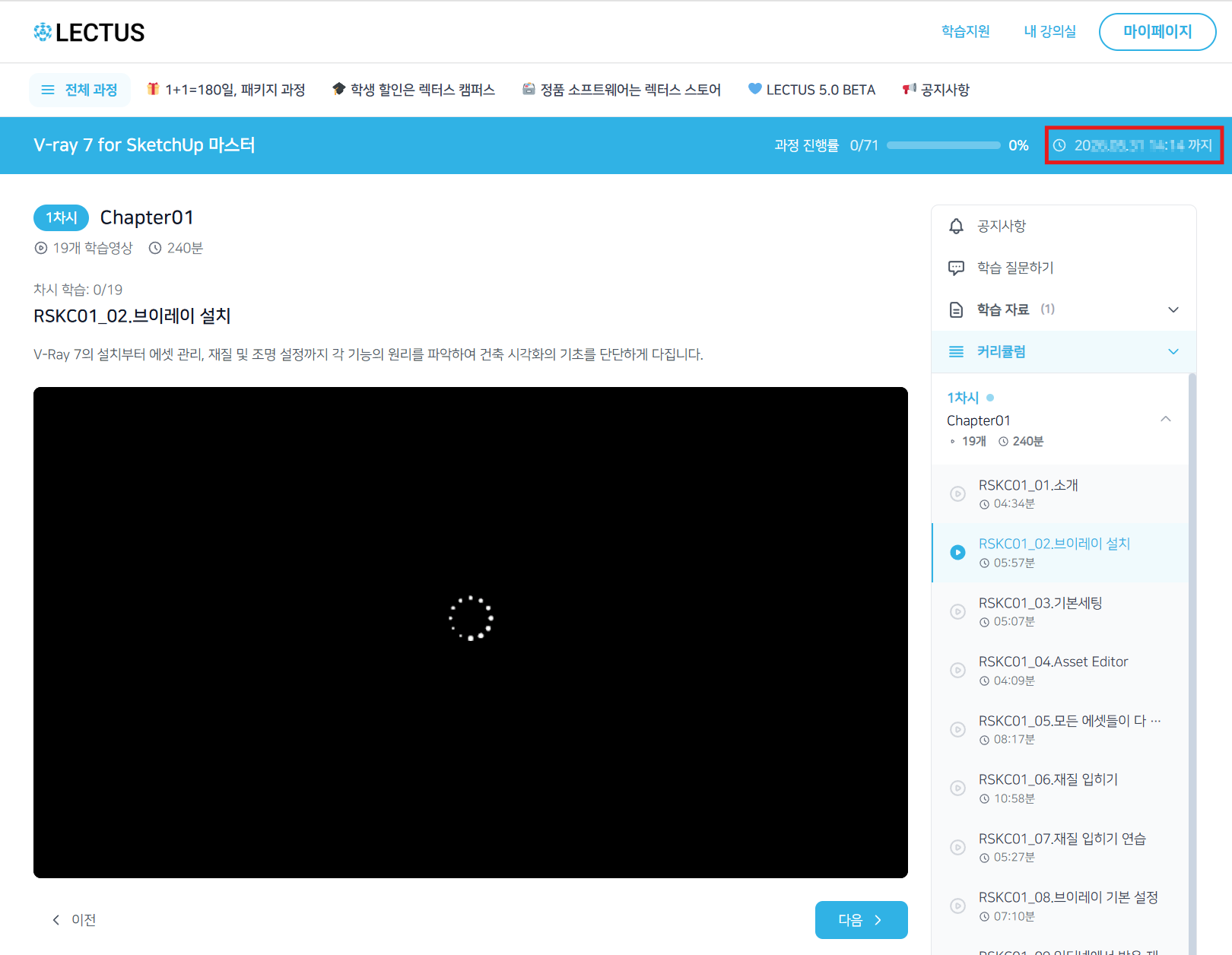Click the chevron next to 학습 자료

click(x=1173, y=309)
